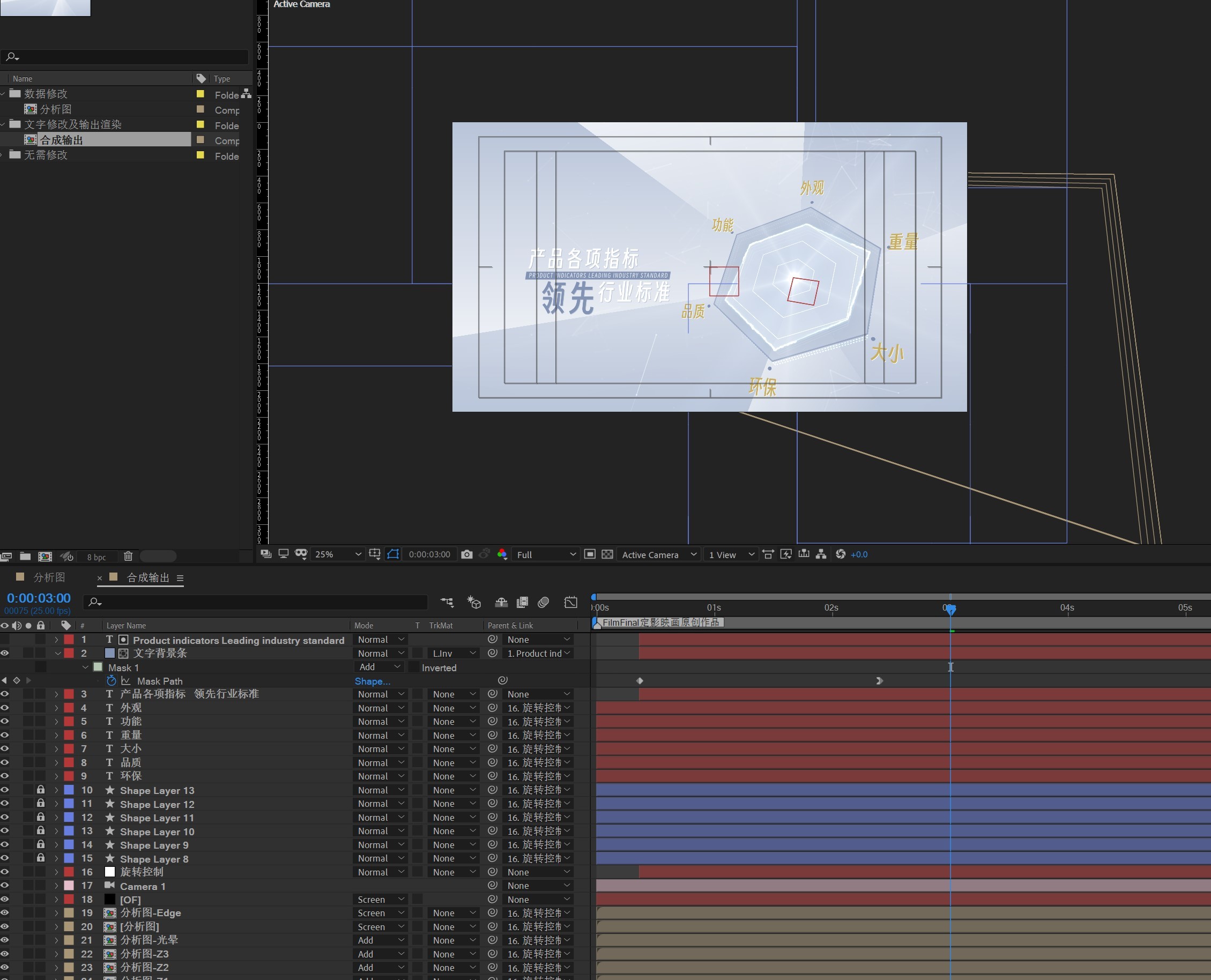The height and width of the screenshot is (980, 1211).
Task: Click blue label swatch of Shape Layer 13
Action: (x=69, y=790)
